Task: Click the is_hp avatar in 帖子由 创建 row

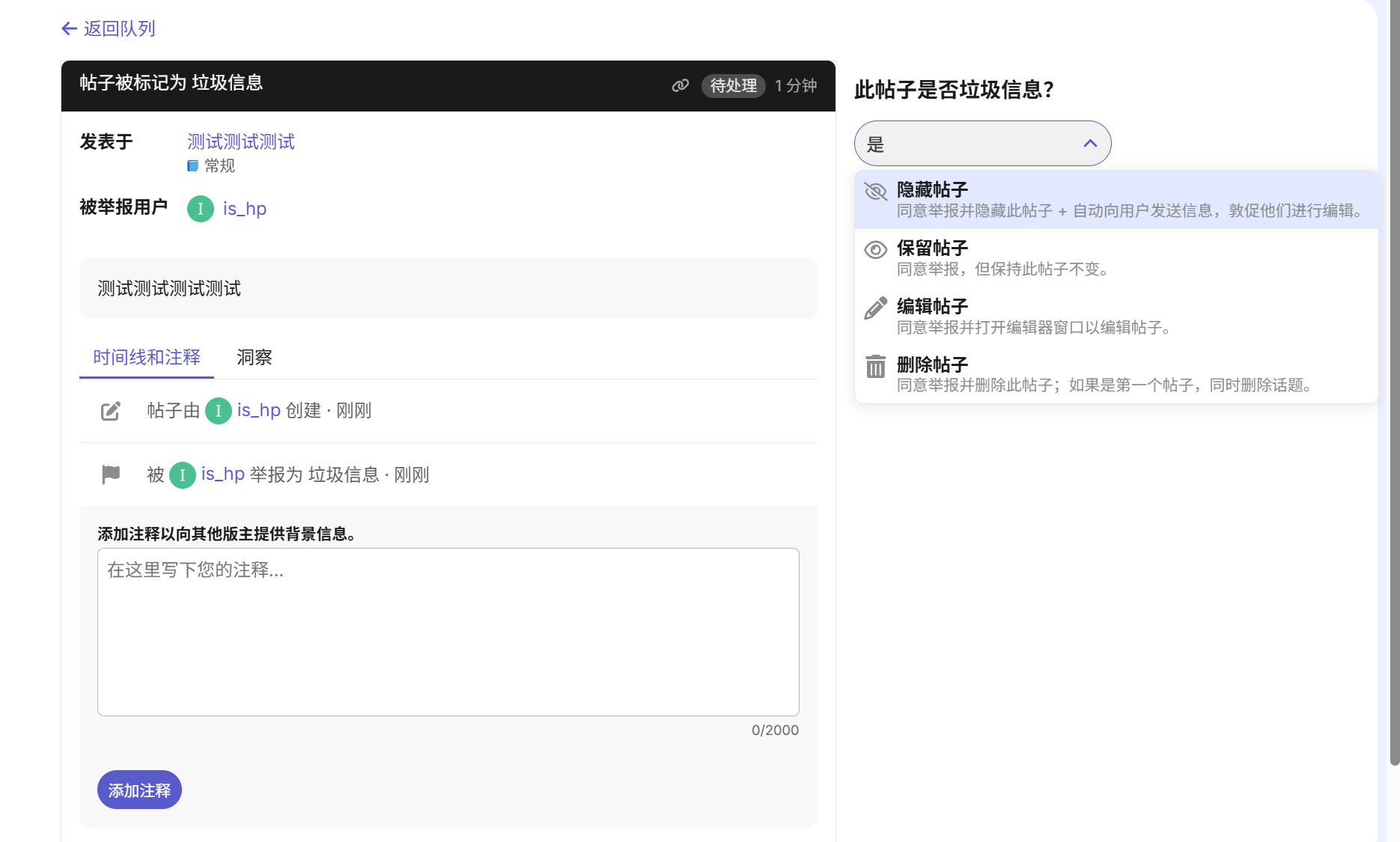Action: 218,411
